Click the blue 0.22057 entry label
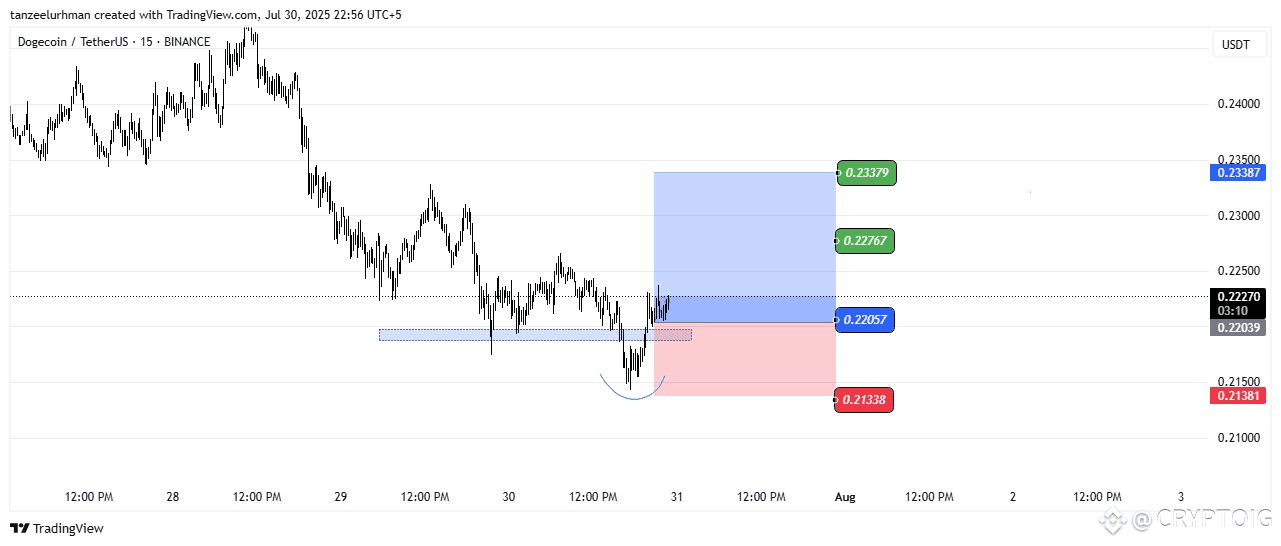The width and height of the screenshot is (1281, 546). tap(866, 320)
